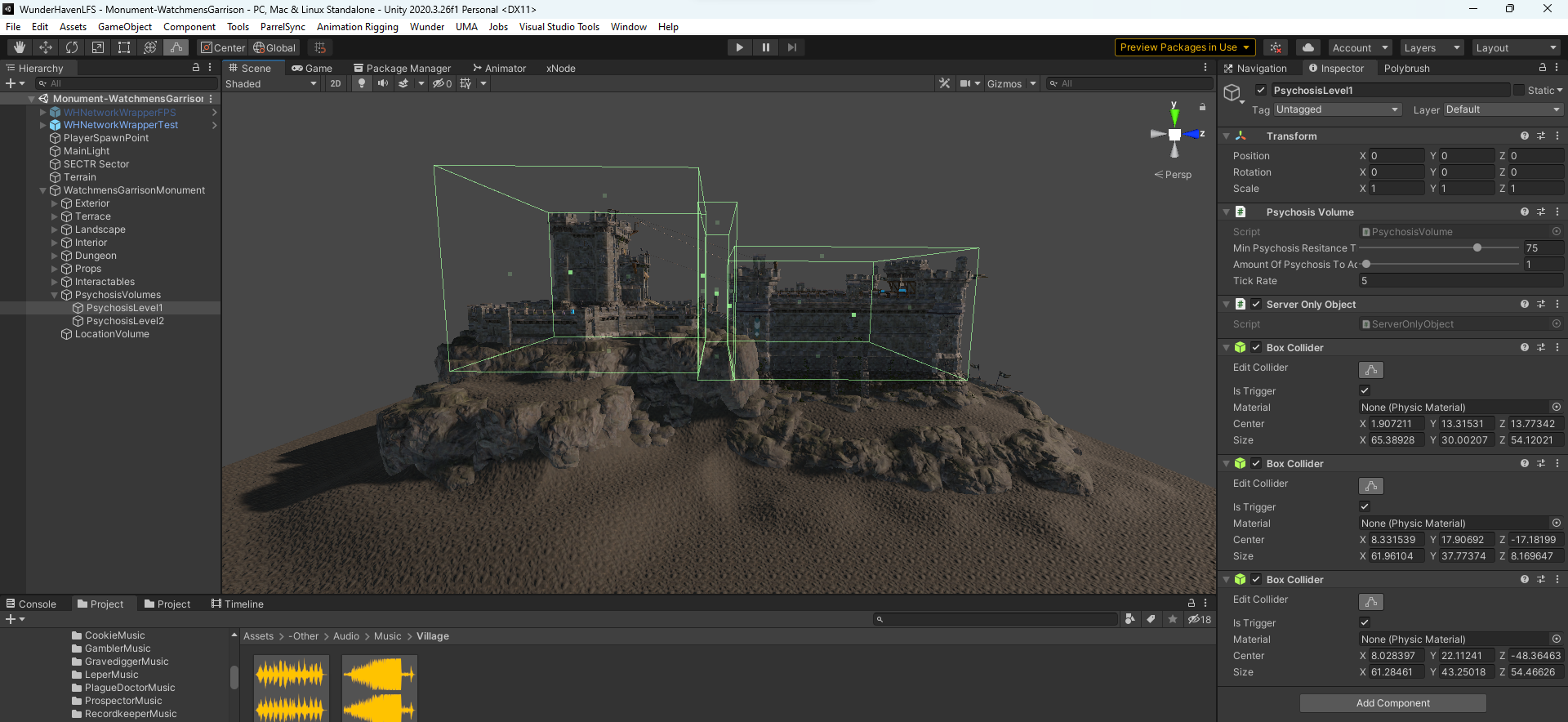
Task: Disable the Server Only Object component checkbox
Action: coord(1256,305)
